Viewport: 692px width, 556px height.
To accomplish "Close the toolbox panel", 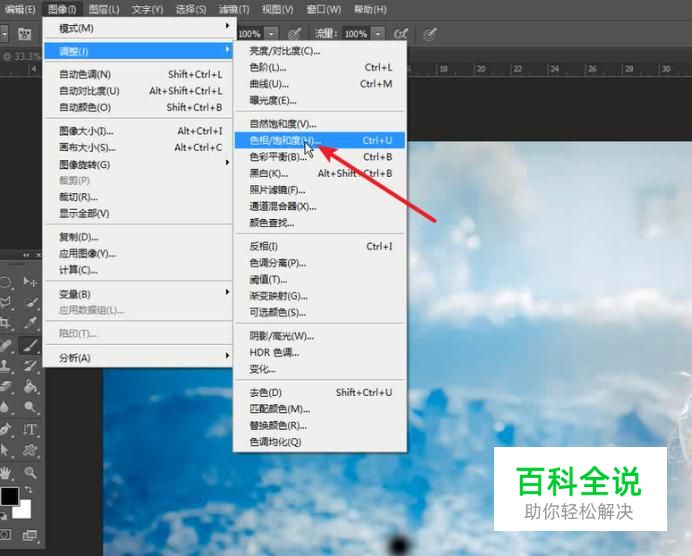I will pyautogui.click(x=39, y=255).
